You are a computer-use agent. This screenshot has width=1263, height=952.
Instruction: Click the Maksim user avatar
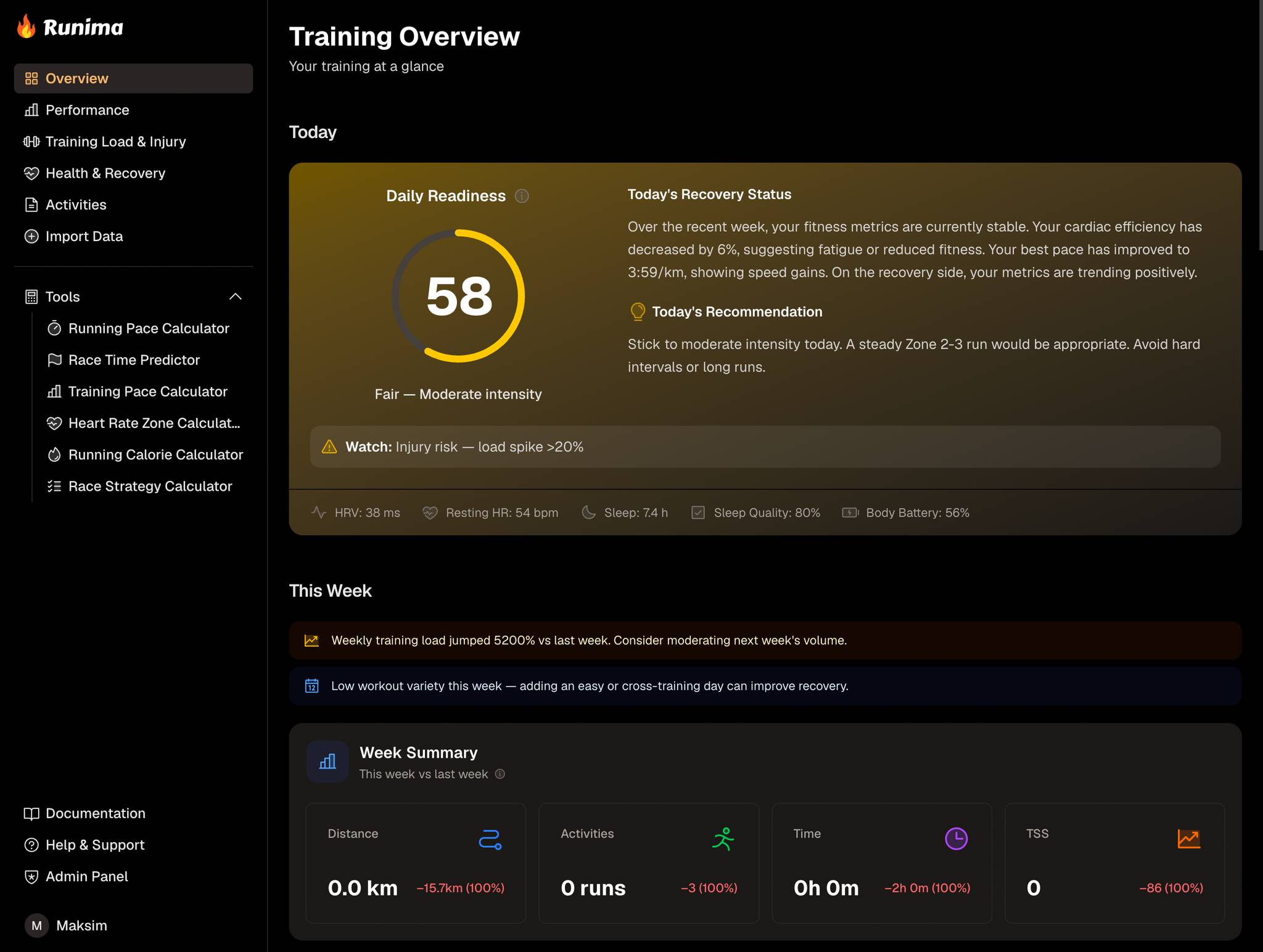pyautogui.click(x=36, y=925)
